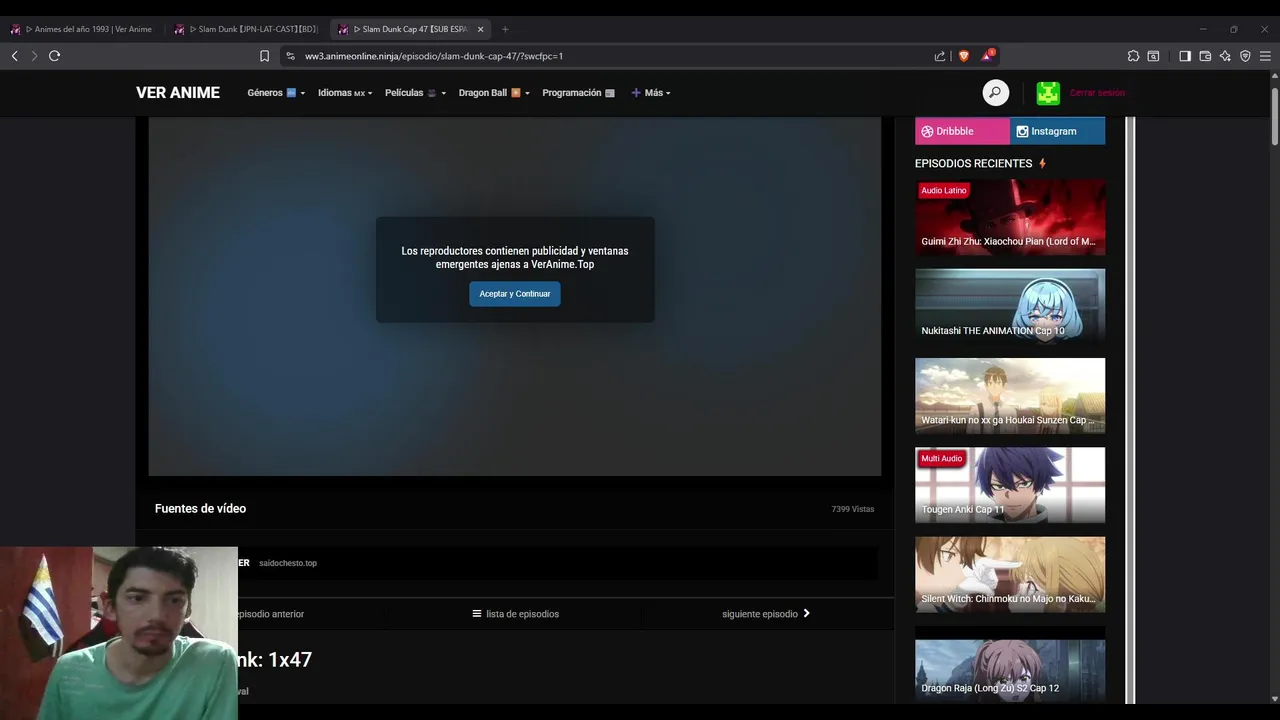Open the Dribbble social button
The image size is (1280, 720).
tap(962, 131)
